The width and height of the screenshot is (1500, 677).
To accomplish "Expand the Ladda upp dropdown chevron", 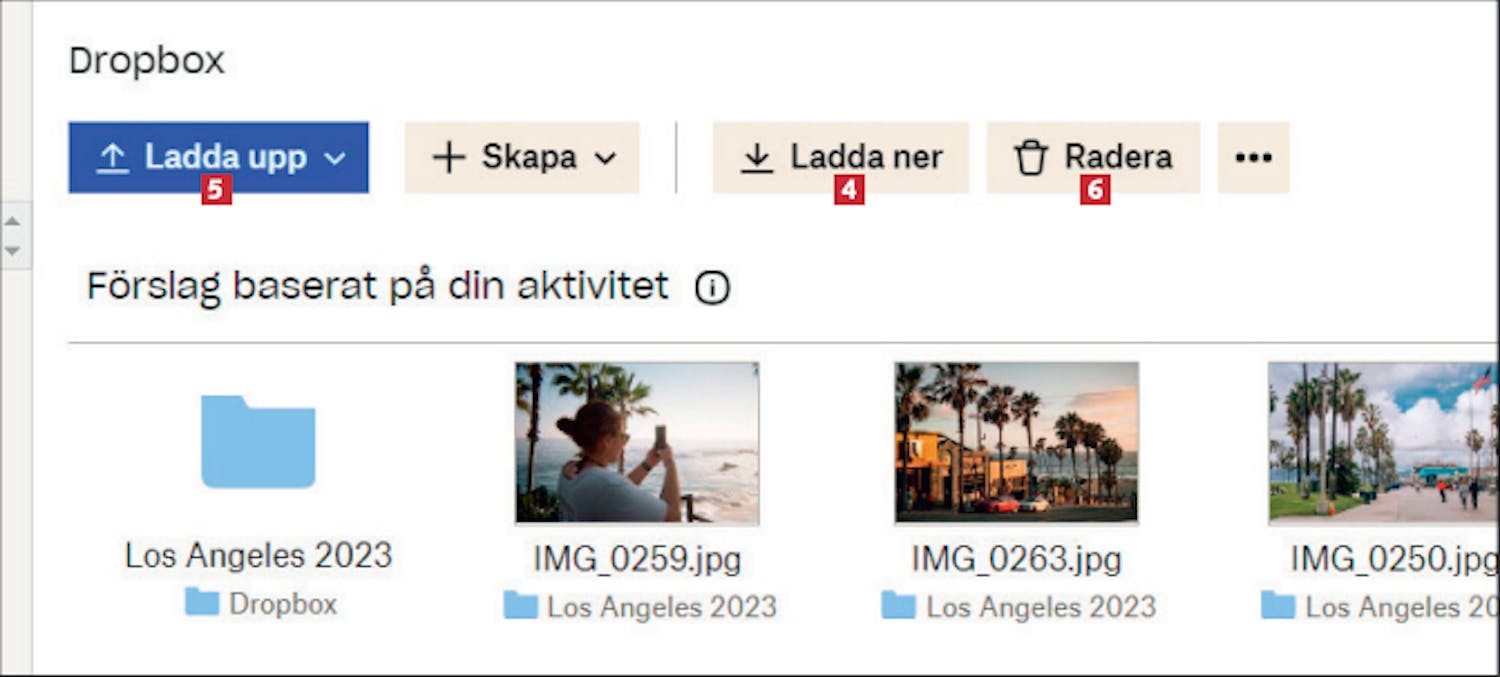I will tap(336, 158).
